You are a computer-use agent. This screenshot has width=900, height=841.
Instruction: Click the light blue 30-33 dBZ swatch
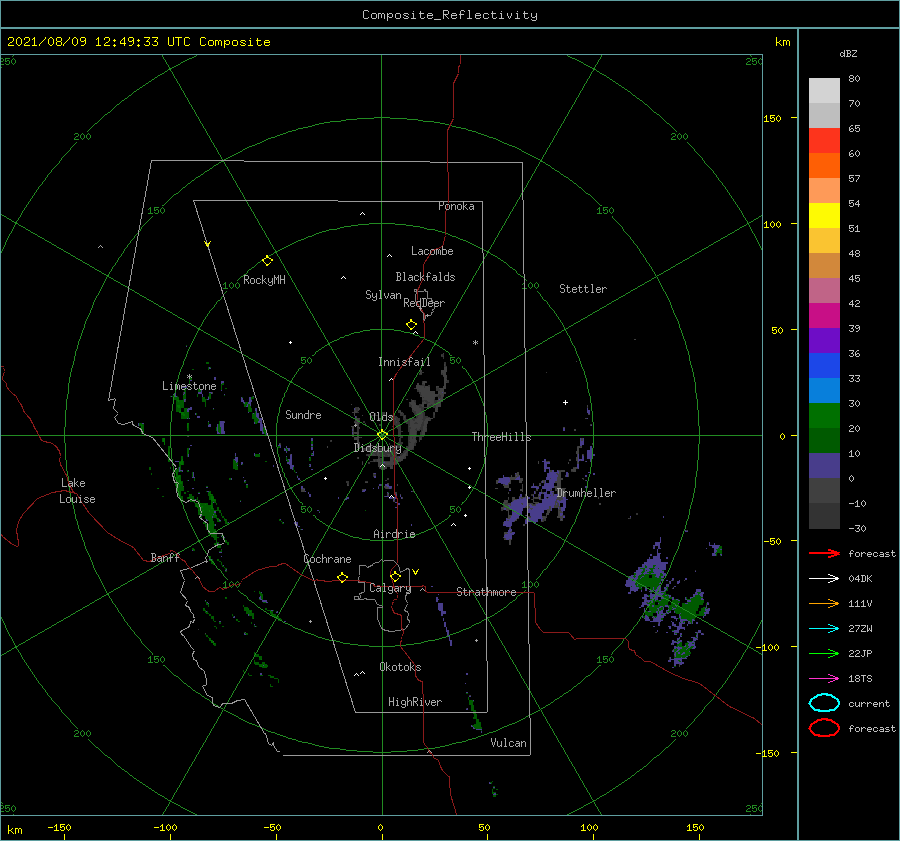pyautogui.click(x=824, y=391)
